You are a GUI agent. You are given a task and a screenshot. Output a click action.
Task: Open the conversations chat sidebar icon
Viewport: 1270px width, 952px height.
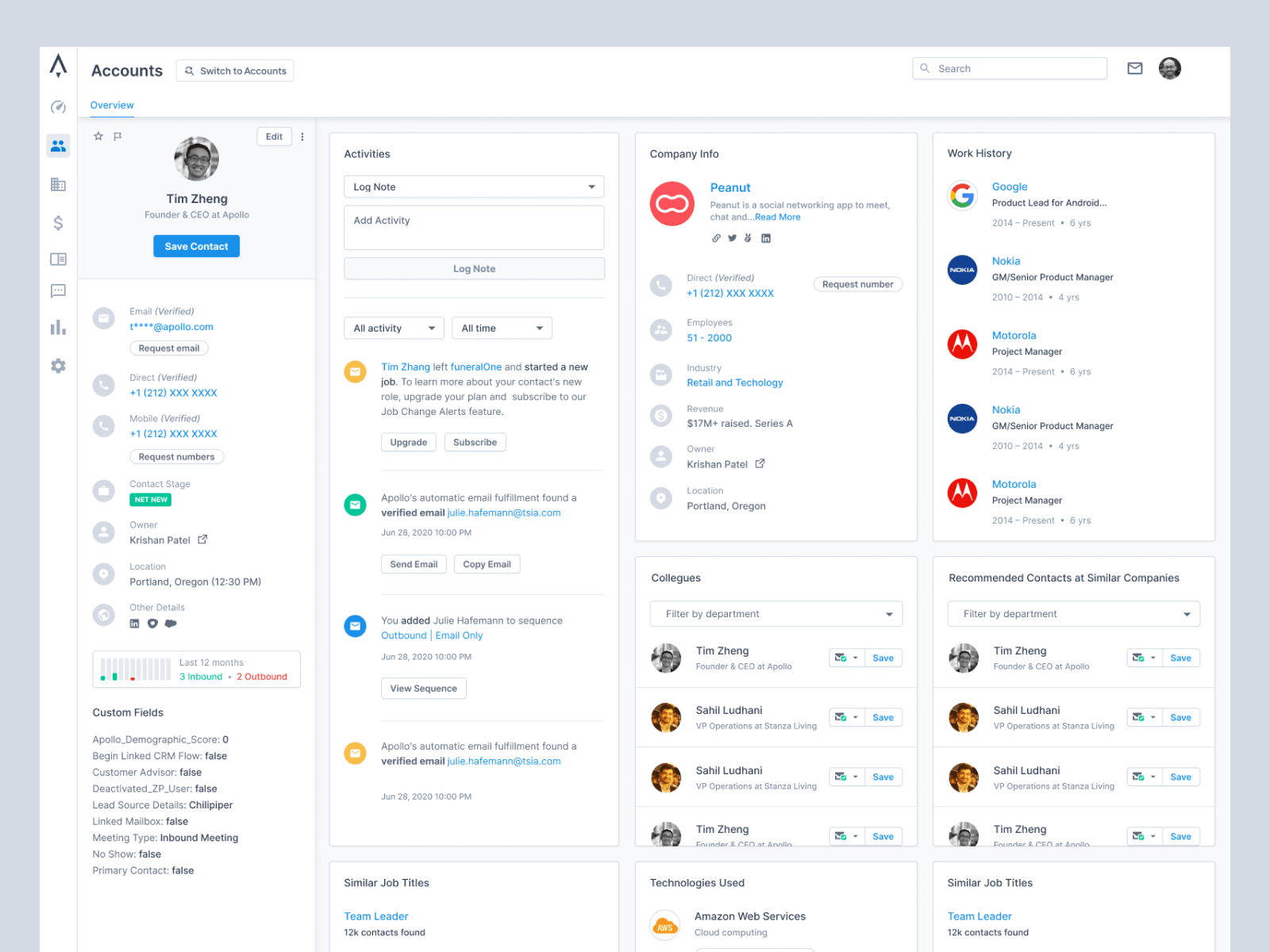click(58, 291)
